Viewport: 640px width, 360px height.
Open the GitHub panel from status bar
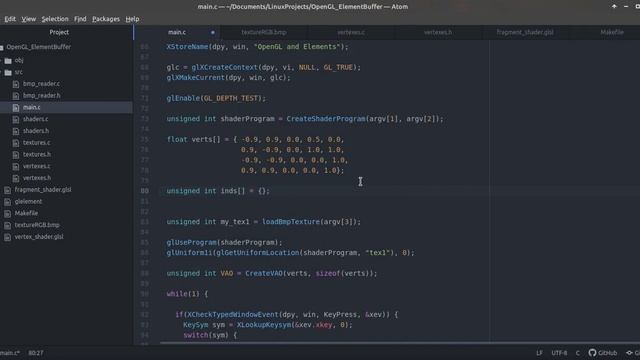pos(603,353)
